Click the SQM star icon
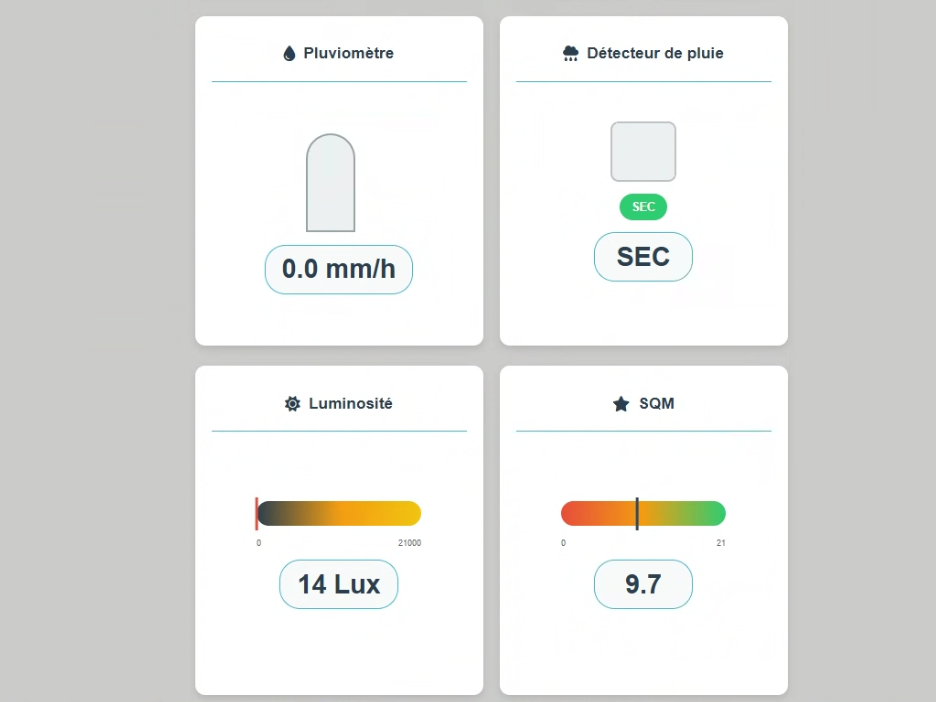This screenshot has width=936, height=702. click(621, 404)
